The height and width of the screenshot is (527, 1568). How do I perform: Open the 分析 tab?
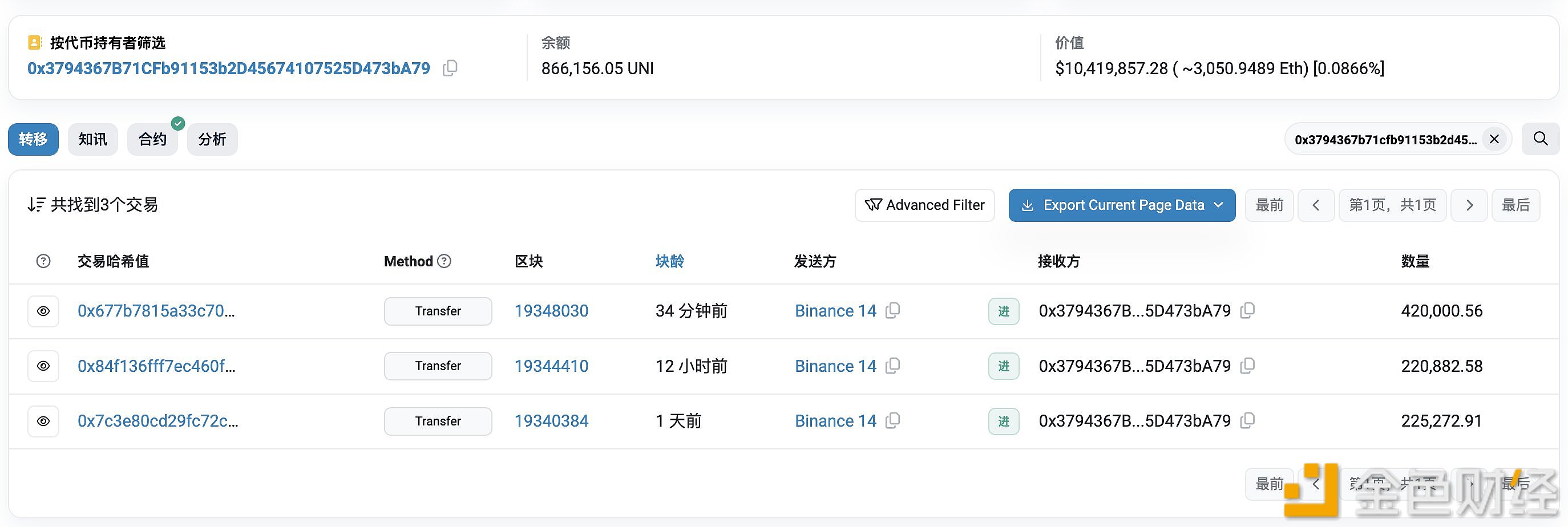click(212, 139)
